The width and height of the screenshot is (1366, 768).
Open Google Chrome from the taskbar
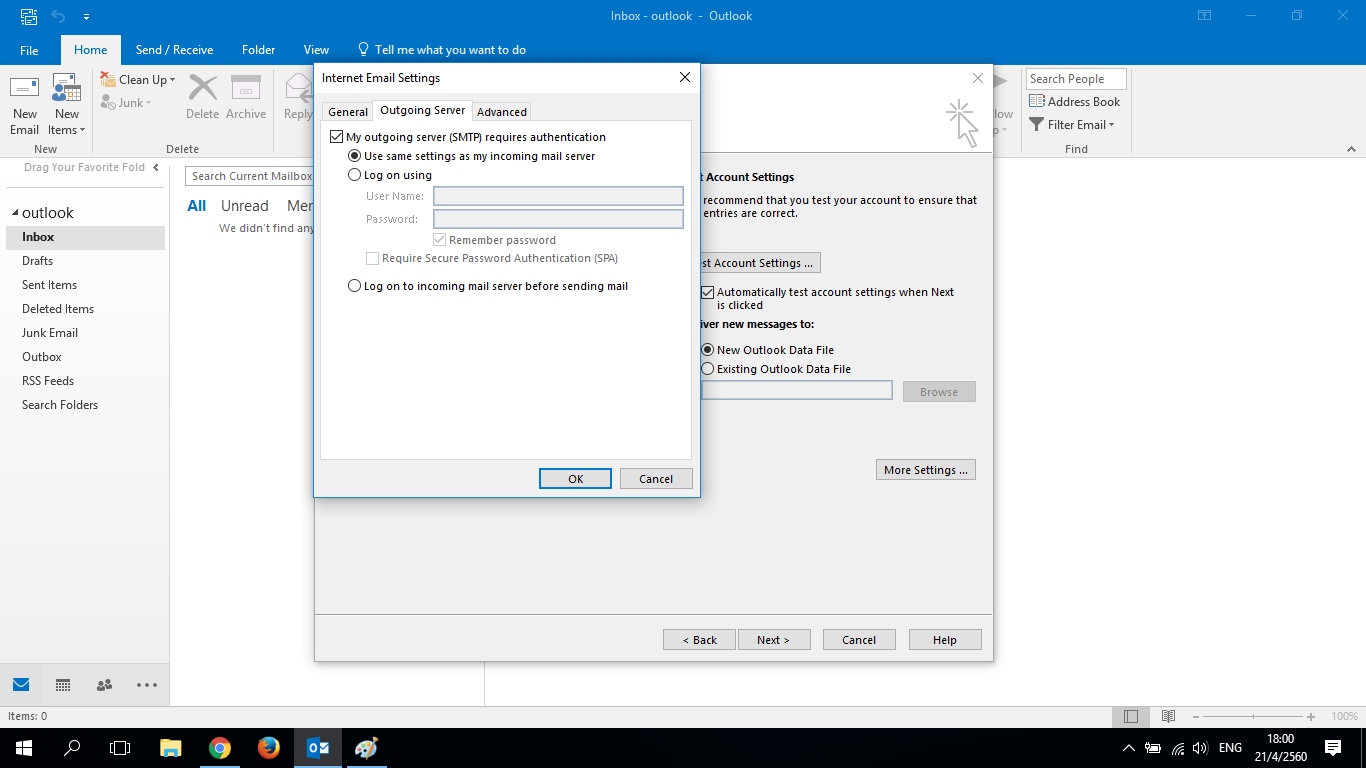(x=220, y=748)
